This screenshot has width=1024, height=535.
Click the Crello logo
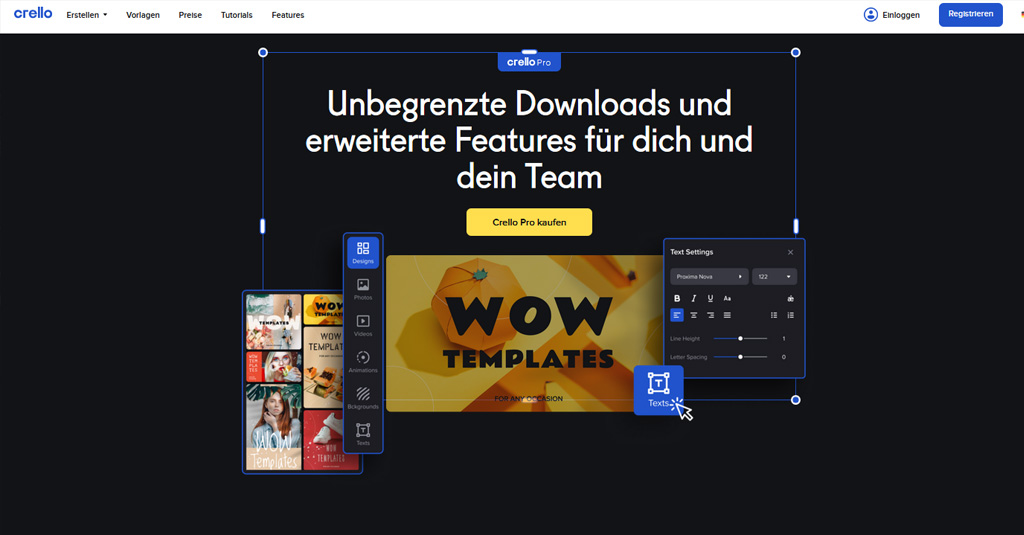pos(33,14)
